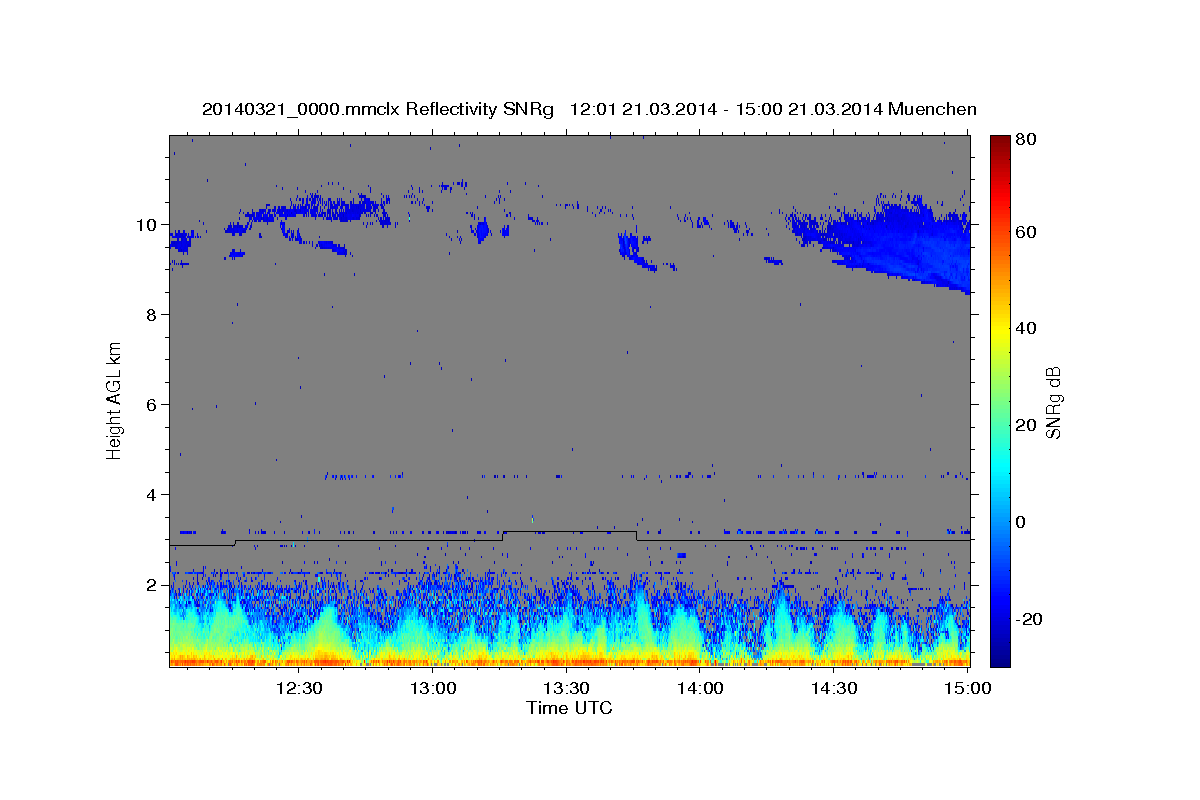Click the 'Height AGL km' axis label
1200x800 pixels.
[x=115, y=401]
